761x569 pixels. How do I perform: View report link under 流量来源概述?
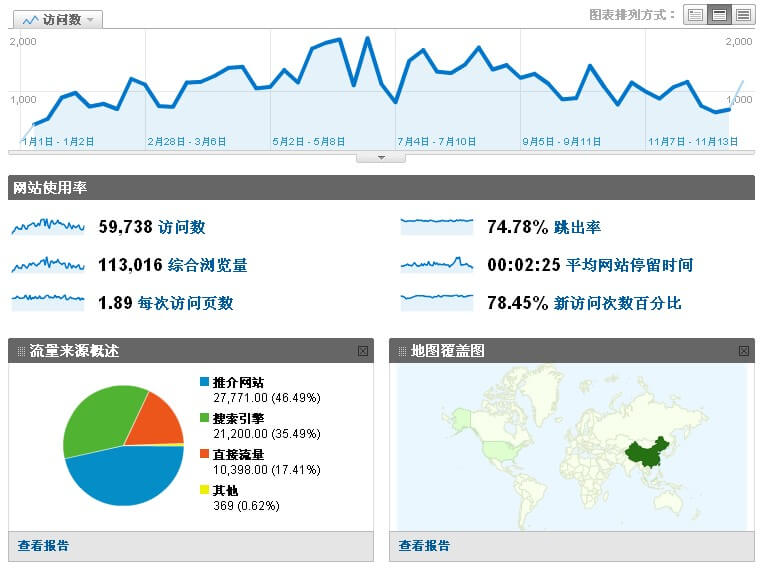pos(43,545)
